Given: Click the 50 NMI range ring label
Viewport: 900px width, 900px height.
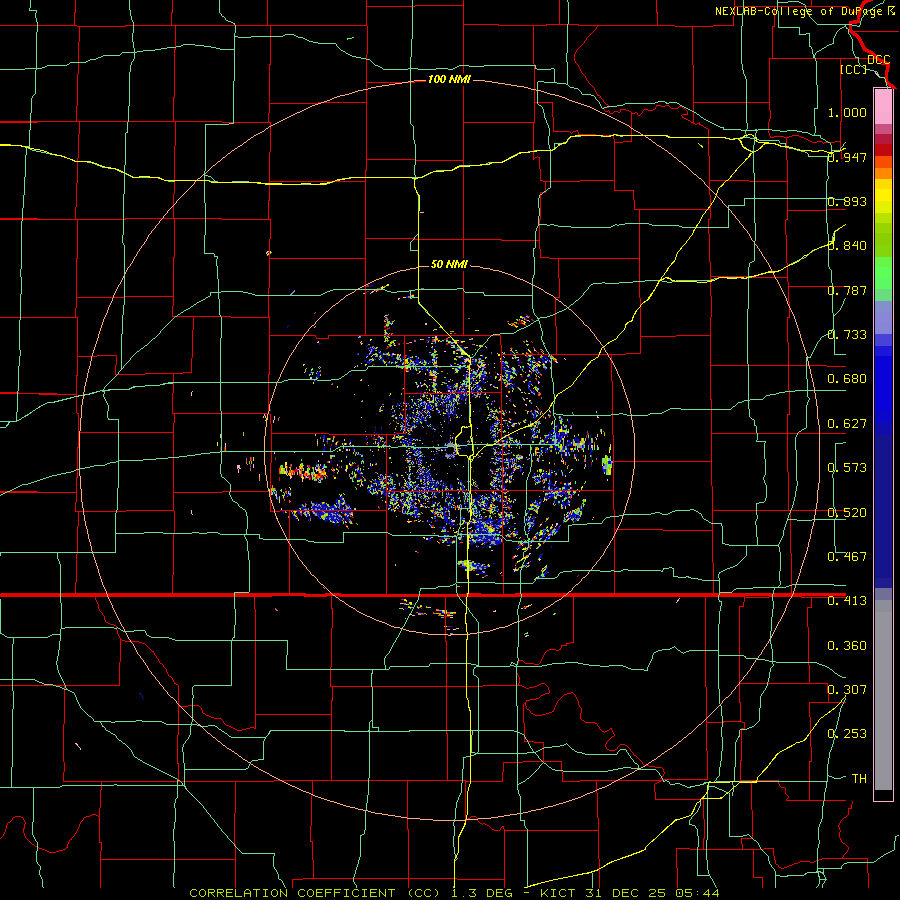Looking at the screenshot, I should pos(449,265).
